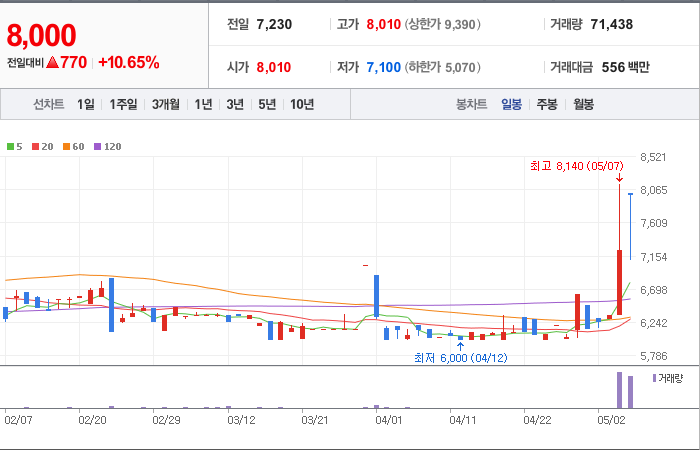
Task: Select the 일봉 candle chart
Action: point(511,104)
